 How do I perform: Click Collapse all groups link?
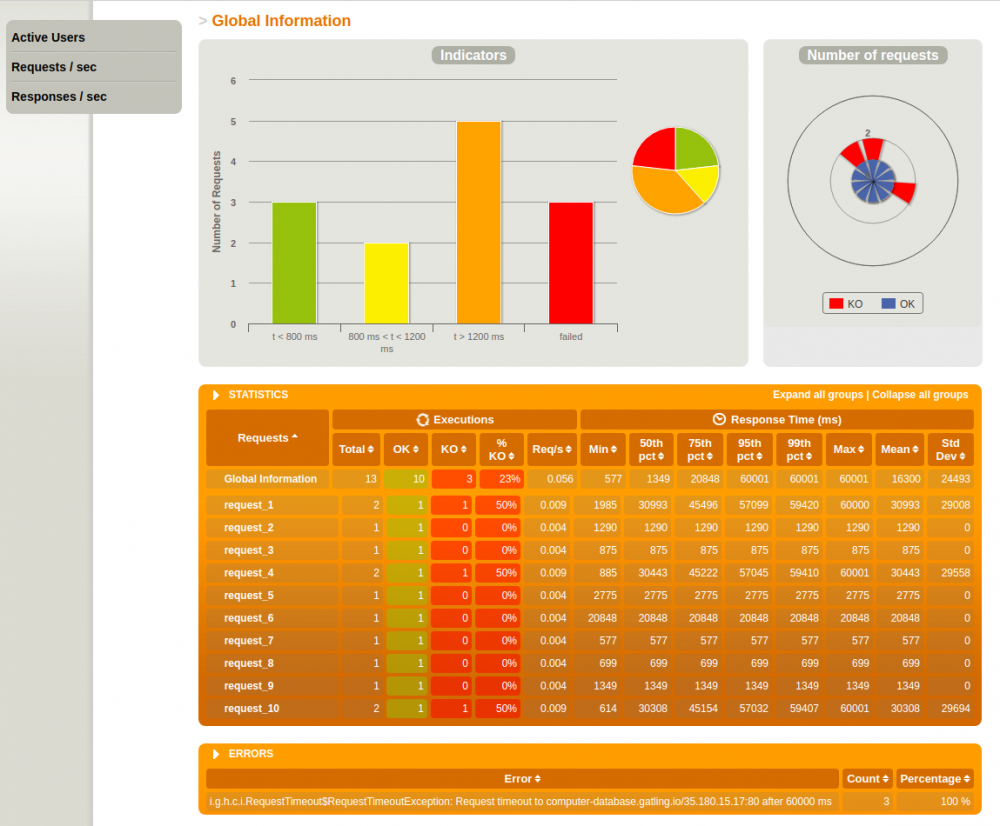(920, 395)
